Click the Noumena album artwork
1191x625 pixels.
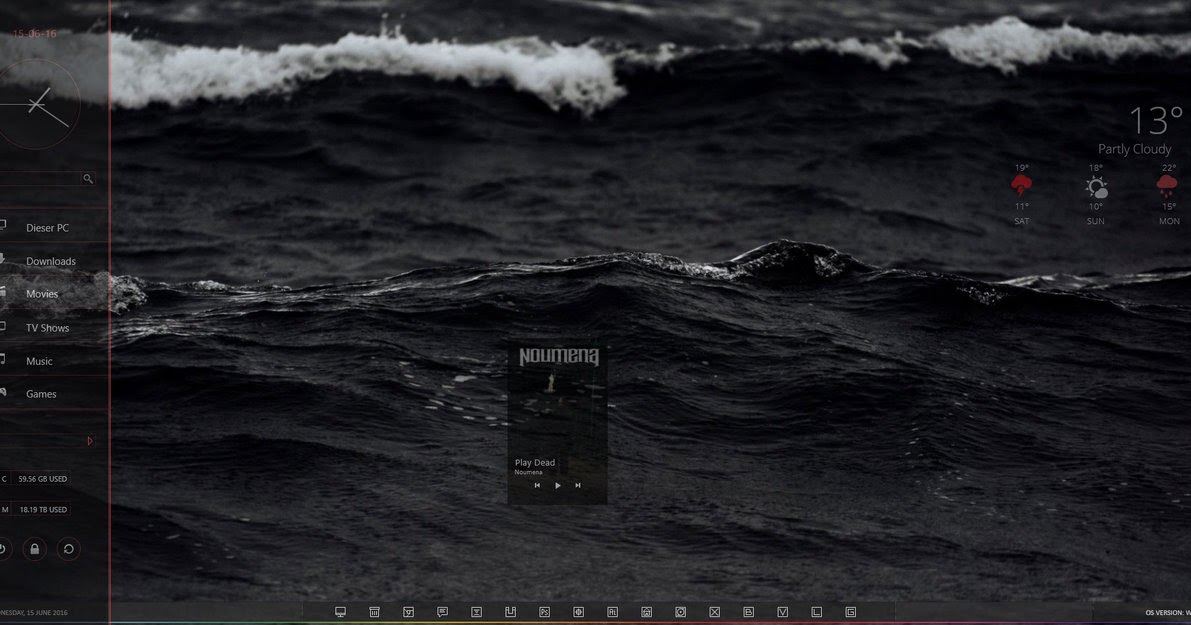(x=557, y=400)
